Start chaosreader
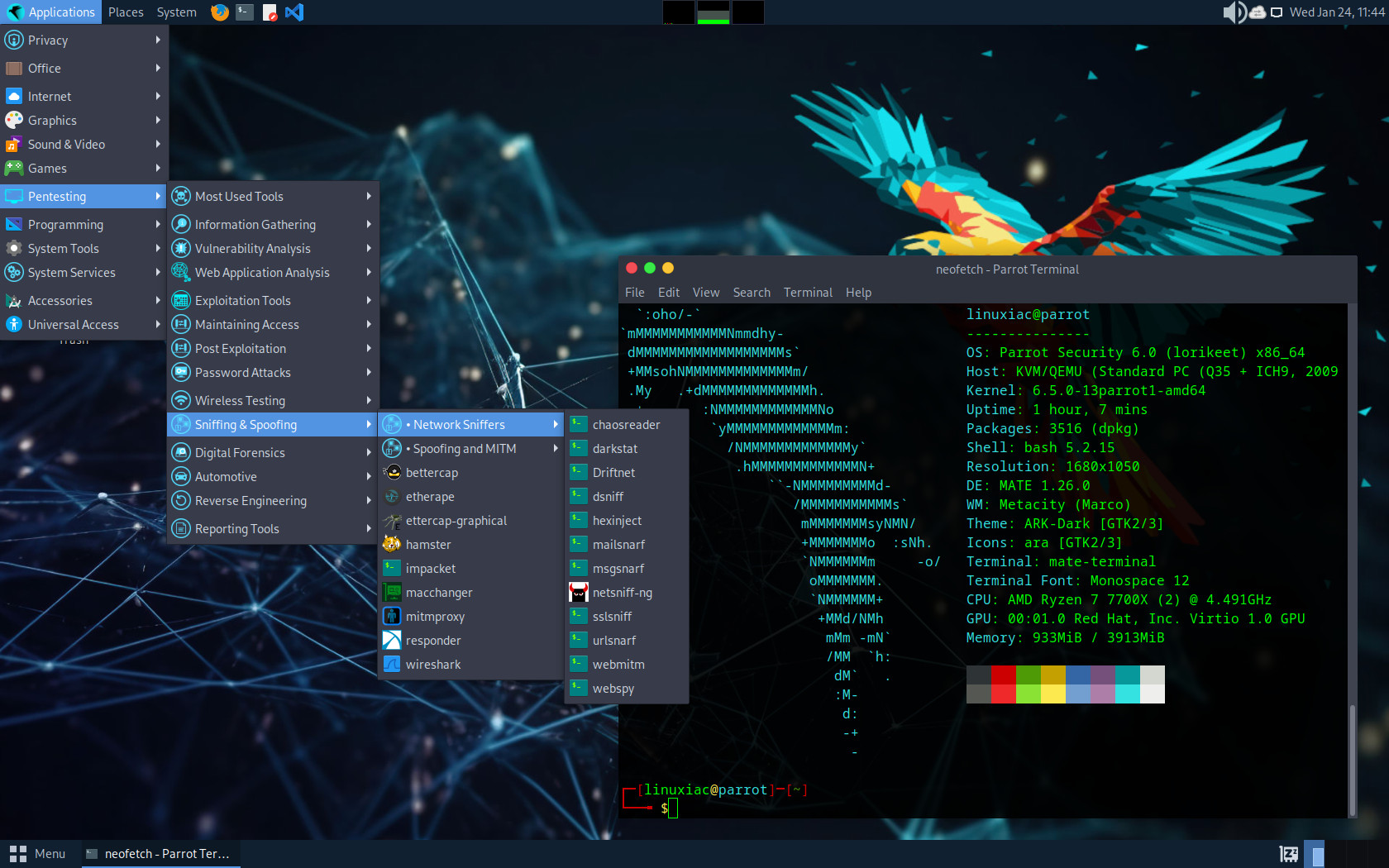 click(627, 425)
